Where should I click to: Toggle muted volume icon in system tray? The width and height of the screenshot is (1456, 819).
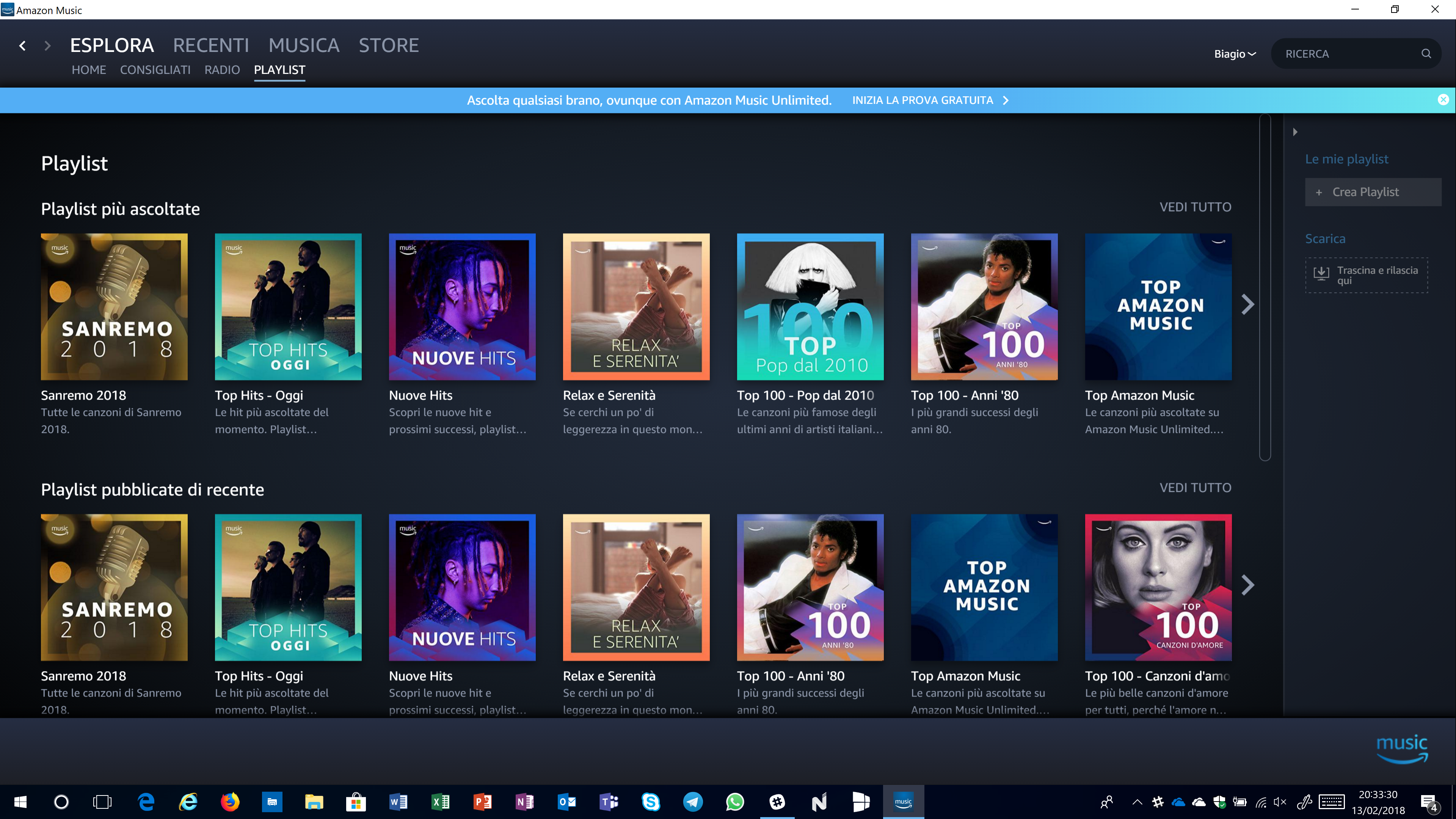point(1280,802)
